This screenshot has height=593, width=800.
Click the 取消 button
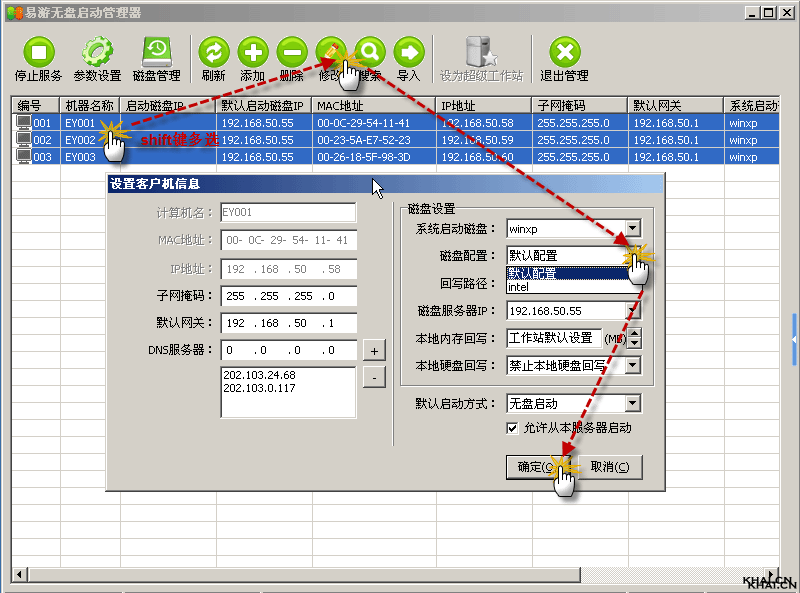tap(609, 467)
